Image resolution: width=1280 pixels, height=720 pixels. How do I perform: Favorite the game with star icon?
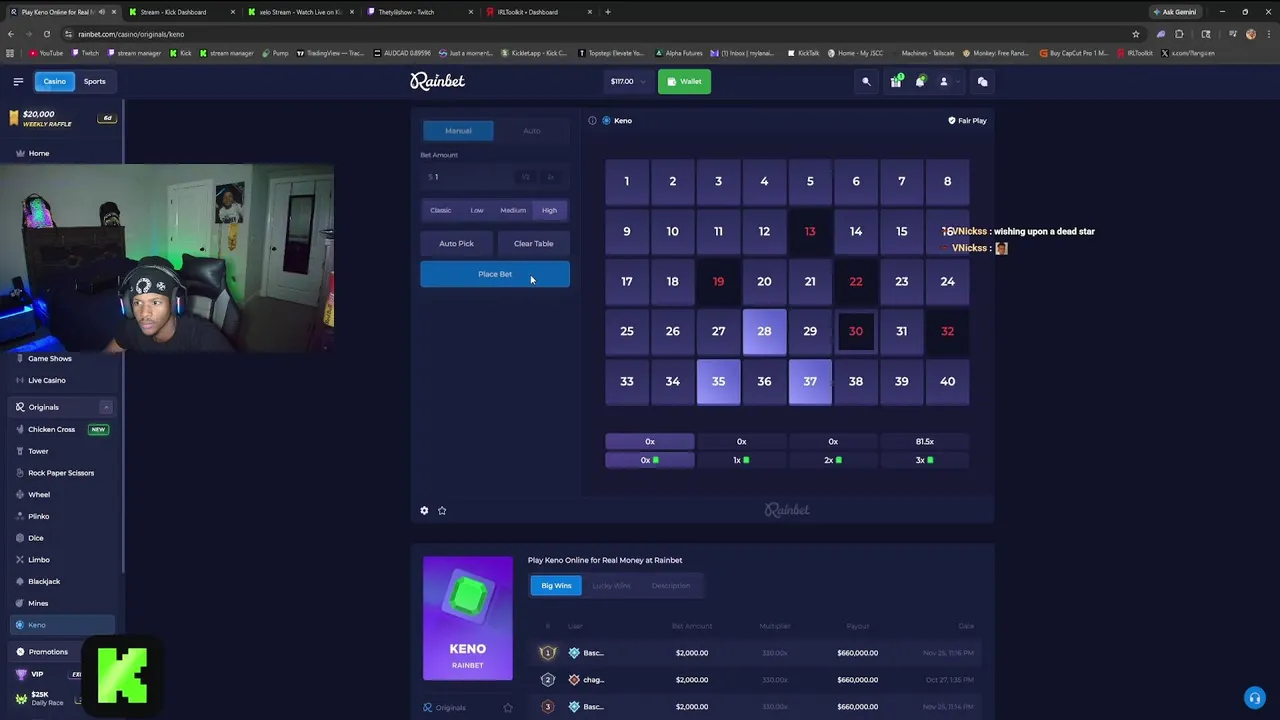pos(442,510)
